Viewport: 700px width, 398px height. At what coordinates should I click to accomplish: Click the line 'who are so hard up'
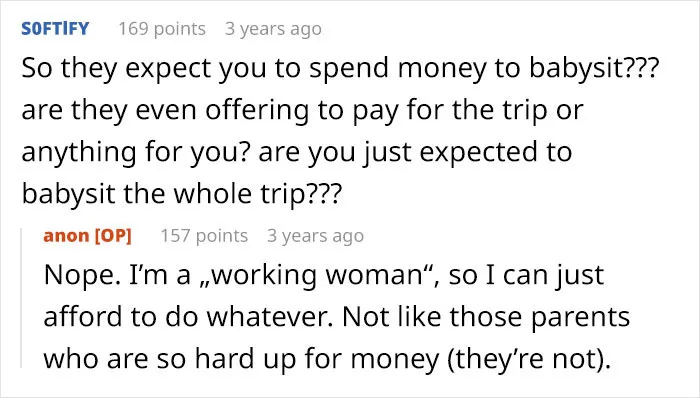(327, 359)
